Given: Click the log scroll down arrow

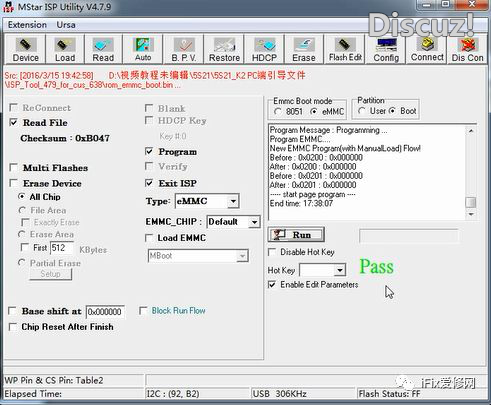Looking at the screenshot, I should tap(471, 214).
